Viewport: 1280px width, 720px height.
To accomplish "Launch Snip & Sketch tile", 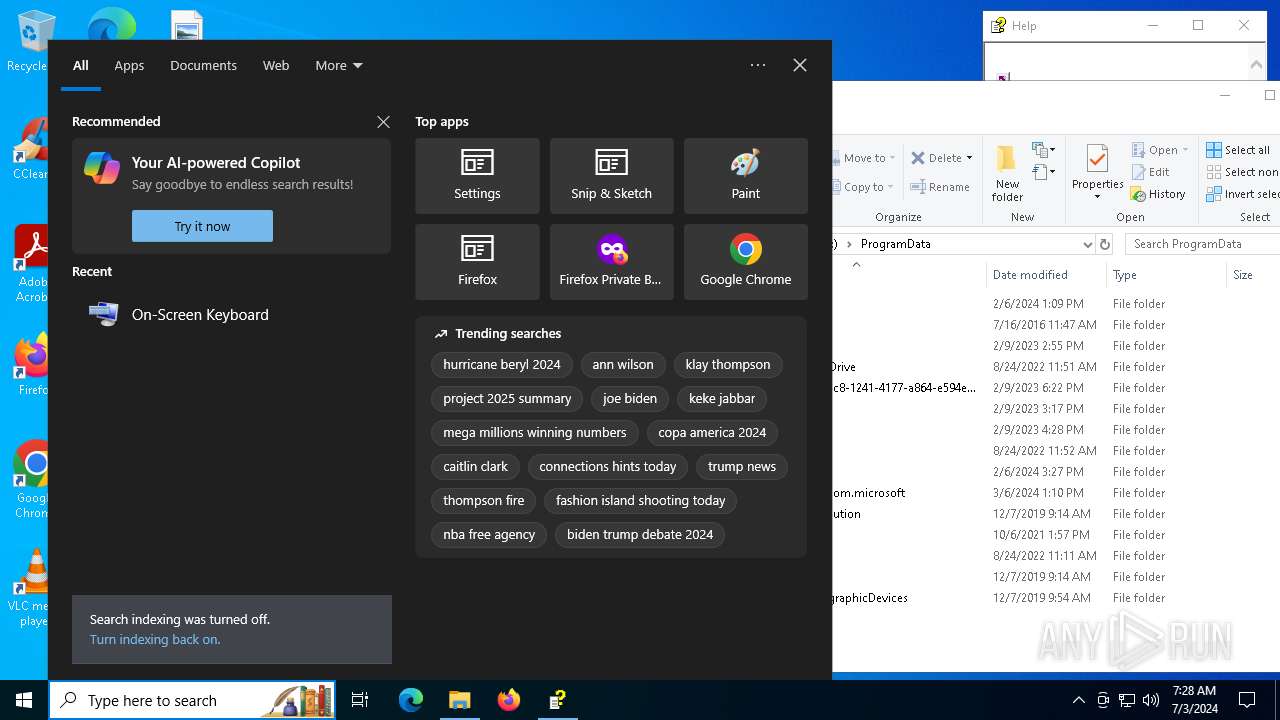I will pyautogui.click(x=611, y=176).
